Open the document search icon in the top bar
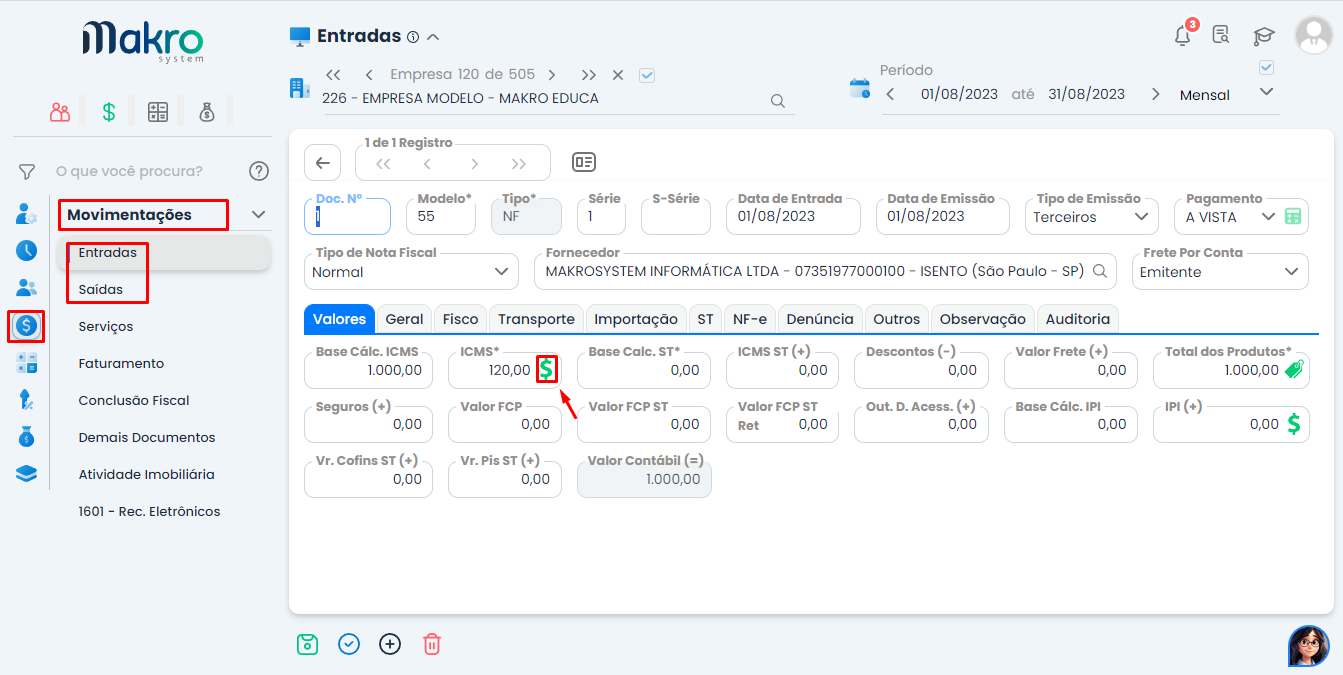This screenshot has width=1343, height=675. (x=1221, y=34)
